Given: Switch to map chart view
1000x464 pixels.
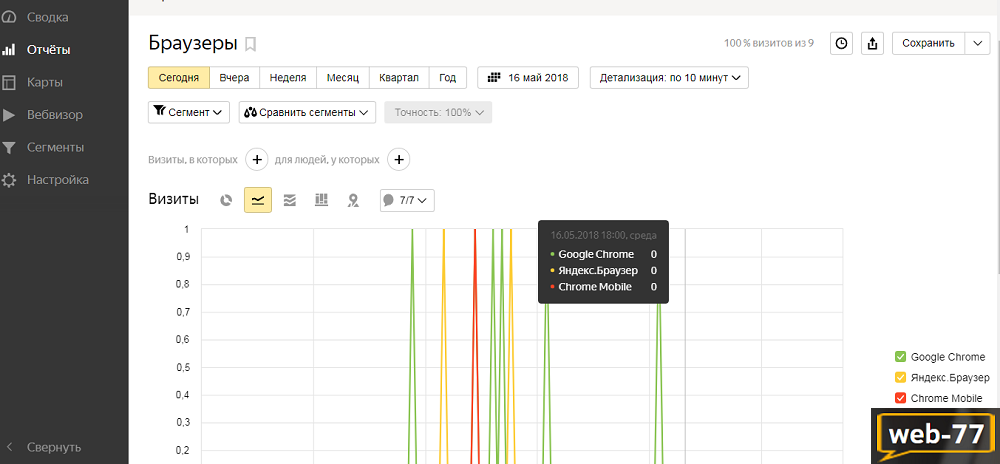Looking at the screenshot, I should (x=353, y=200).
